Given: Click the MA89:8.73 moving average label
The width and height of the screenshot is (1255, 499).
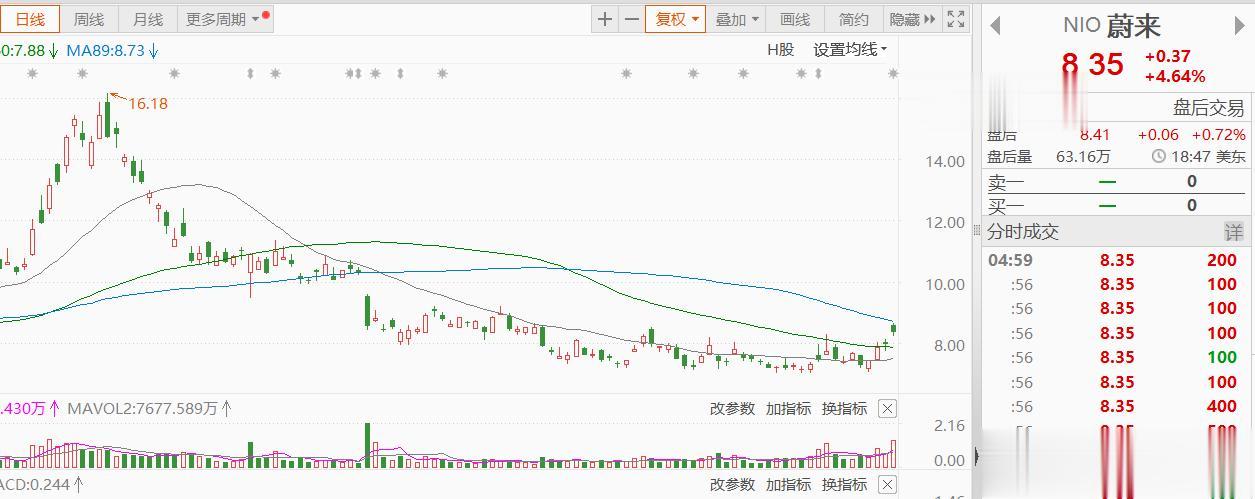Looking at the screenshot, I should pyautogui.click(x=112, y=50).
